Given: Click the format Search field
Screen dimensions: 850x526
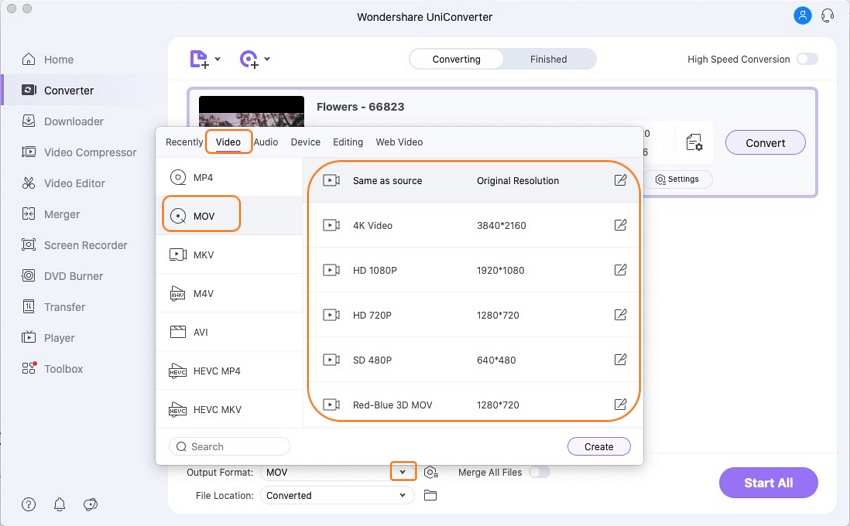Looking at the screenshot, I should (230, 446).
